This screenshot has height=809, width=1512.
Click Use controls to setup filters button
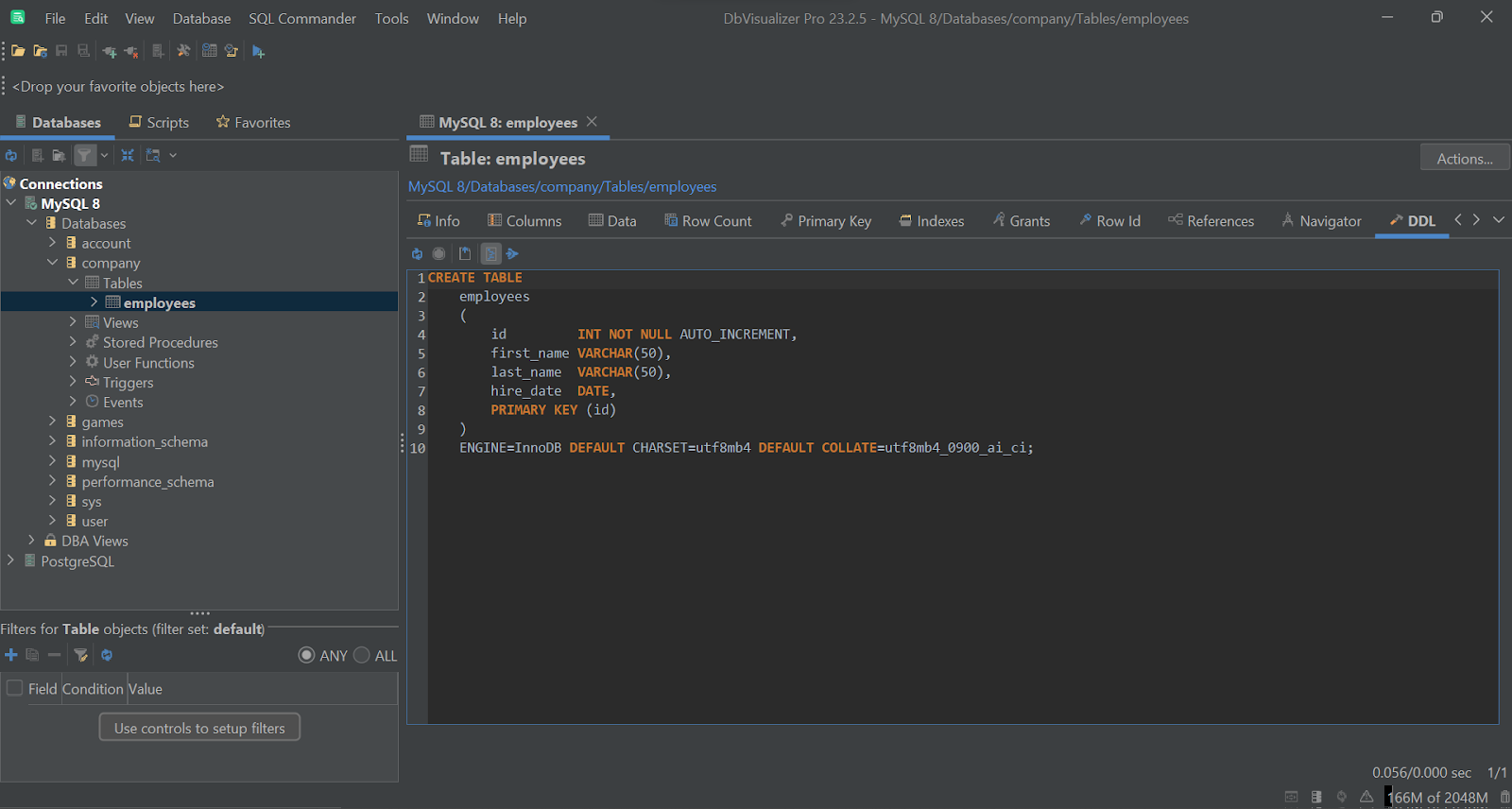tap(199, 728)
